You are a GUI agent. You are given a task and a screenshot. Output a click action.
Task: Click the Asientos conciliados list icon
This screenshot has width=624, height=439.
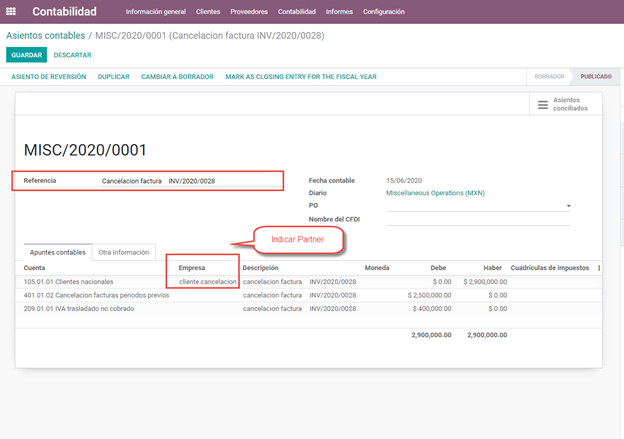(x=543, y=104)
